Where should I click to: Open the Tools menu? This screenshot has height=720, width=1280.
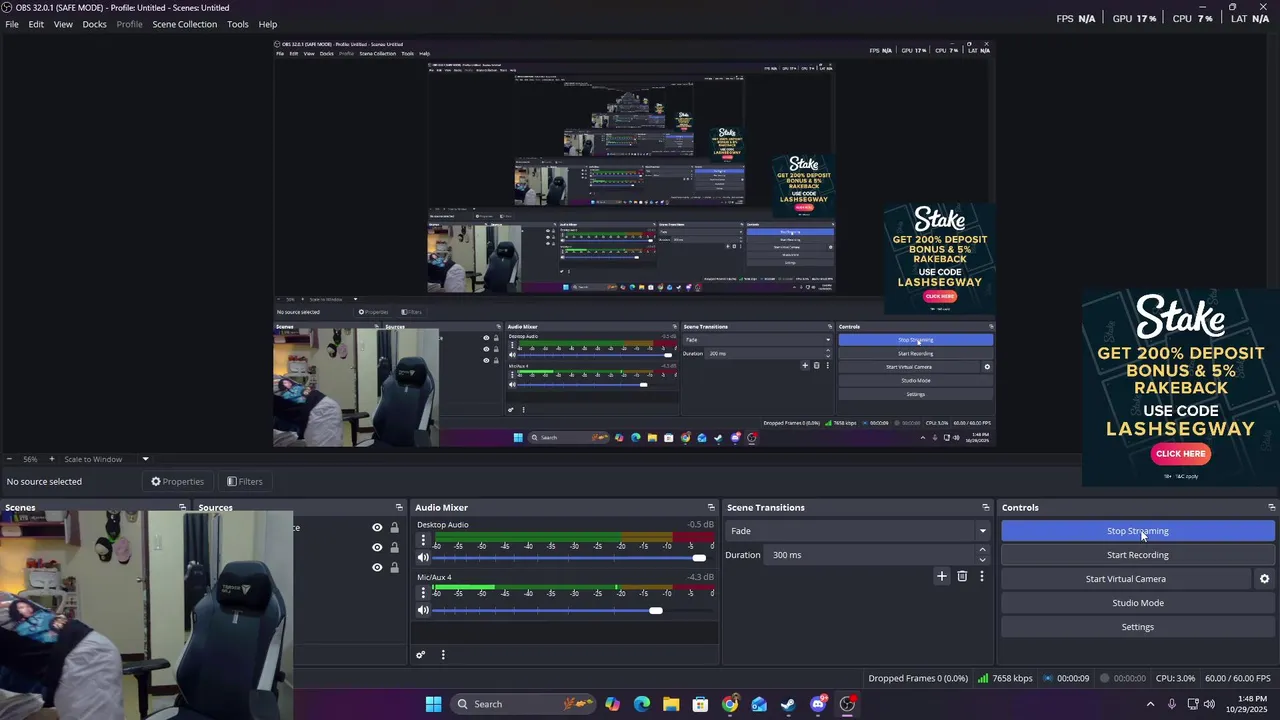[238, 24]
